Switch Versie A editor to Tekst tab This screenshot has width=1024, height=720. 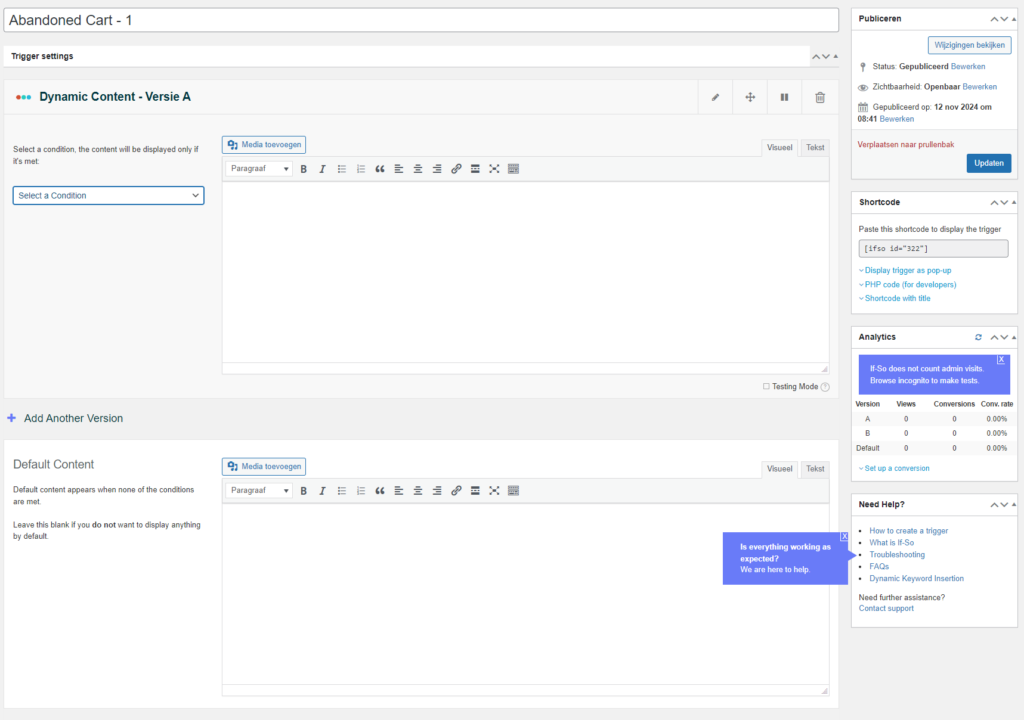(x=815, y=148)
